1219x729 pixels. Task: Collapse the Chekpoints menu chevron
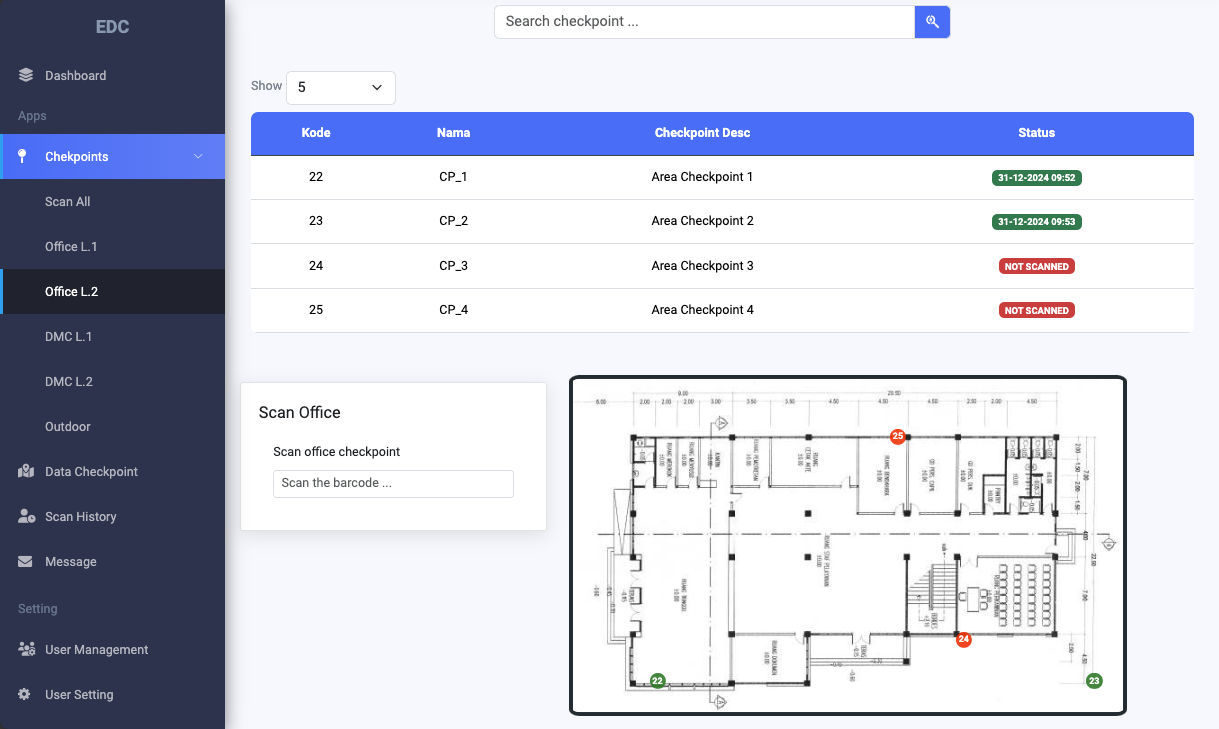[x=198, y=157]
